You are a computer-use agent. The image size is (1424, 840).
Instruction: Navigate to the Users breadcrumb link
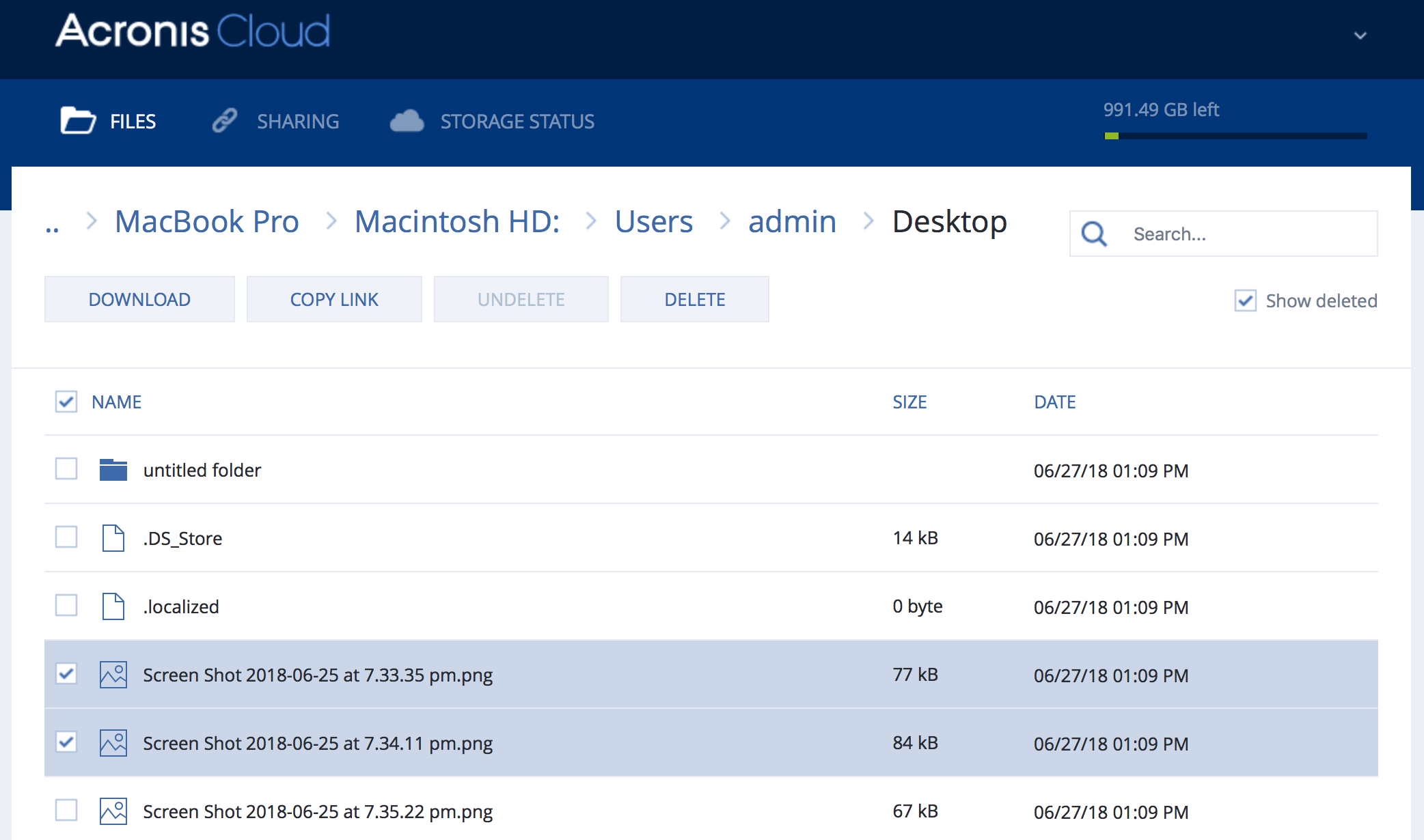pyautogui.click(x=653, y=221)
